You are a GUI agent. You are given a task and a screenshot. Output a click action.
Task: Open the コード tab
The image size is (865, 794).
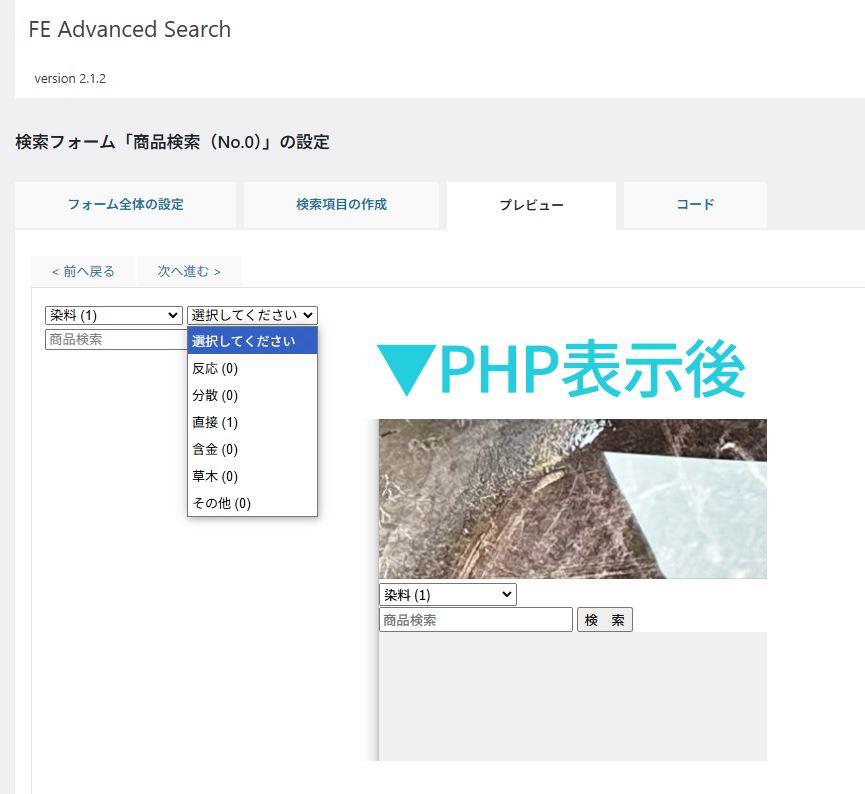695,205
